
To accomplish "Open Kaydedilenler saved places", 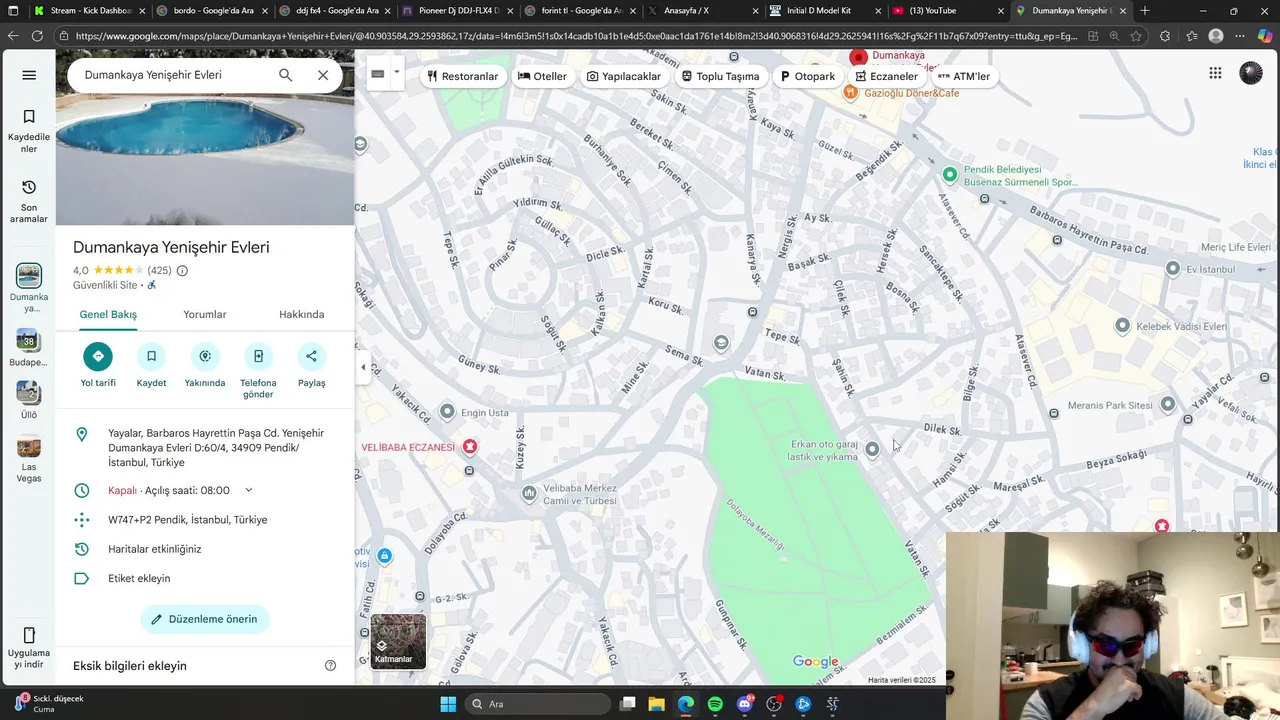I will click(29, 131).
